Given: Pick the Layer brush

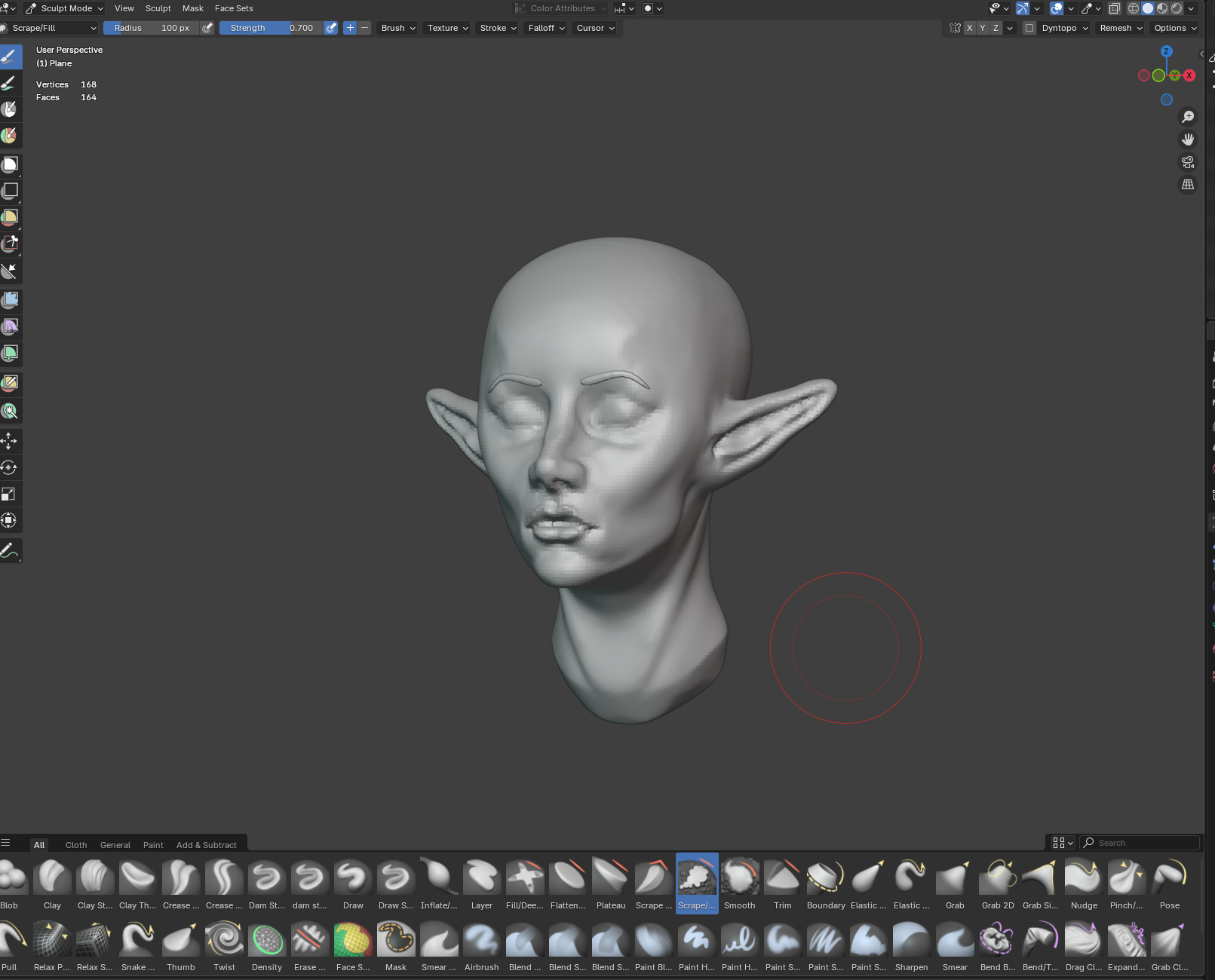Looking at the screenshot, I should 482,884.
